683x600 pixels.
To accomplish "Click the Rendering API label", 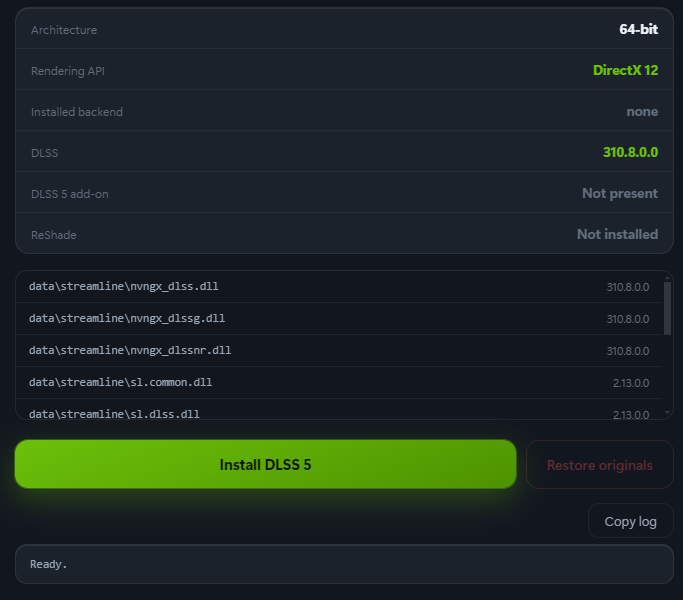I will point(68,71).
